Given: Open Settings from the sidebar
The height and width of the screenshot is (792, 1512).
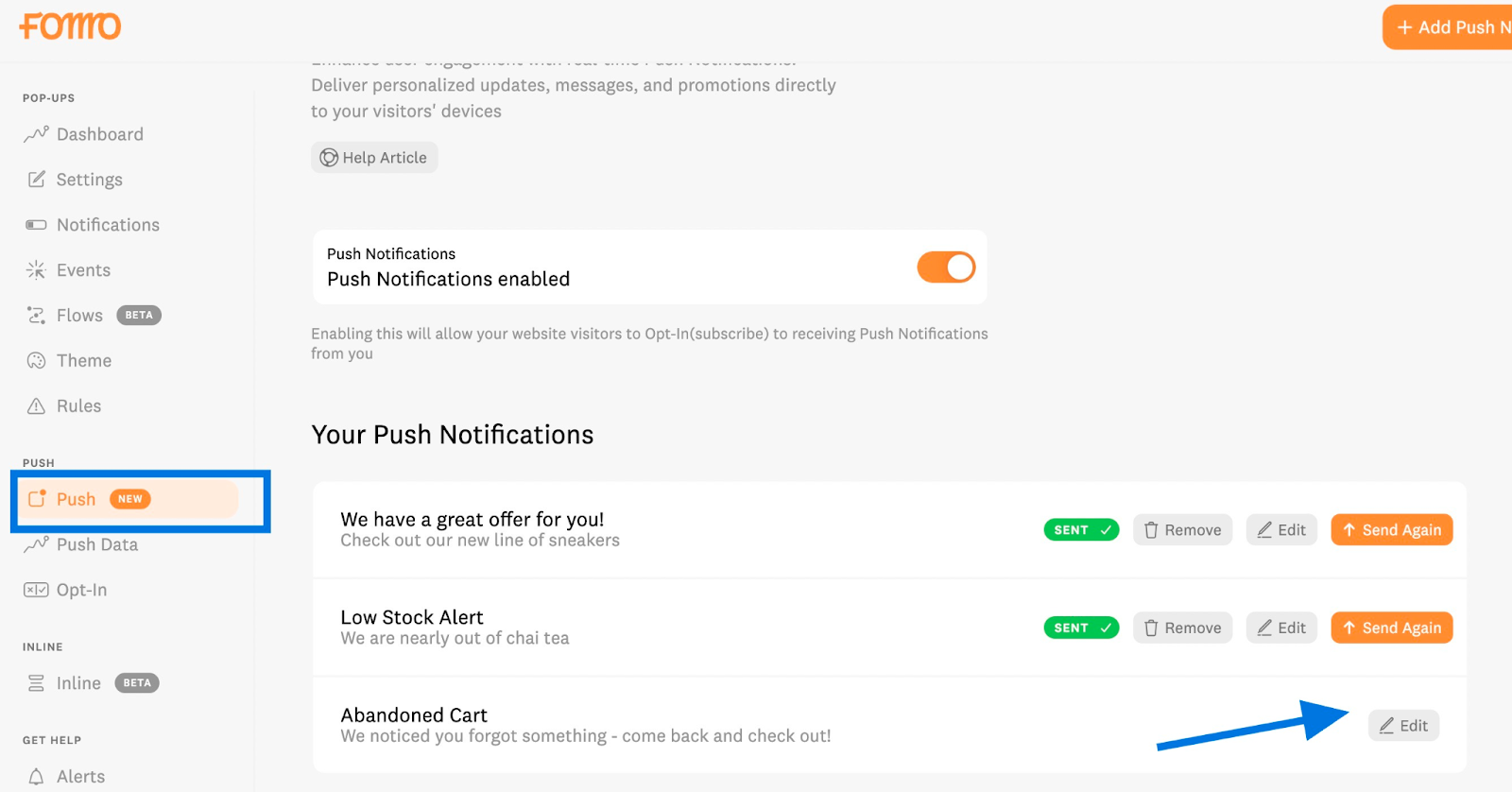Looking at the screenshot, I should pyautogui.click(x=36, y=179).
